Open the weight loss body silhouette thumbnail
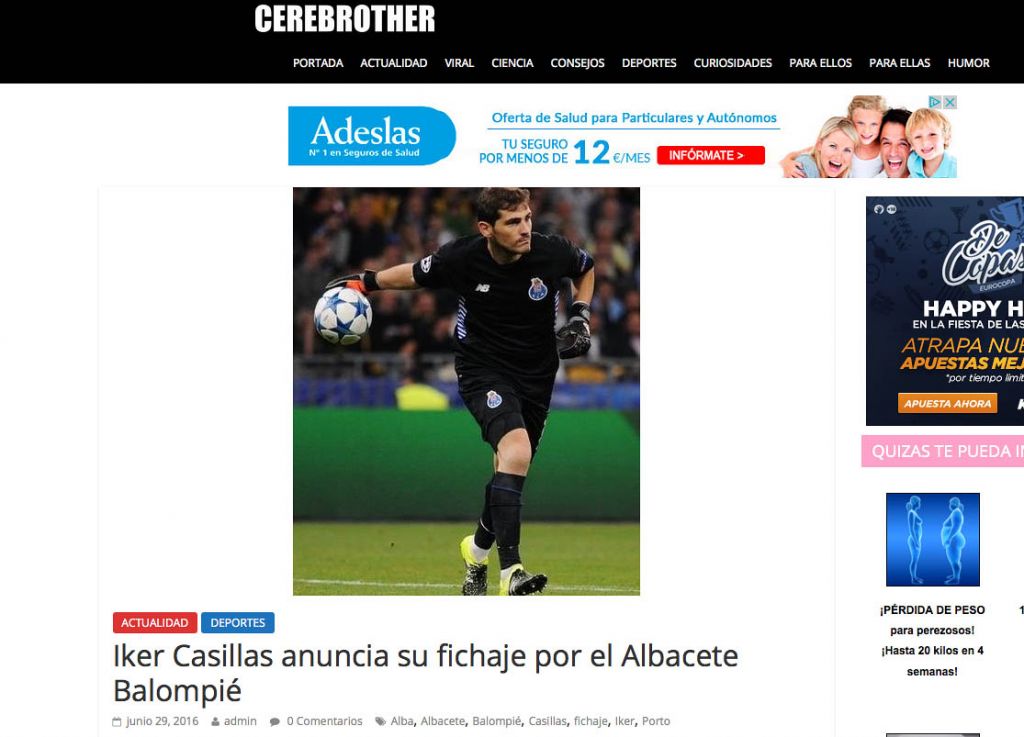 coord(933,539)
